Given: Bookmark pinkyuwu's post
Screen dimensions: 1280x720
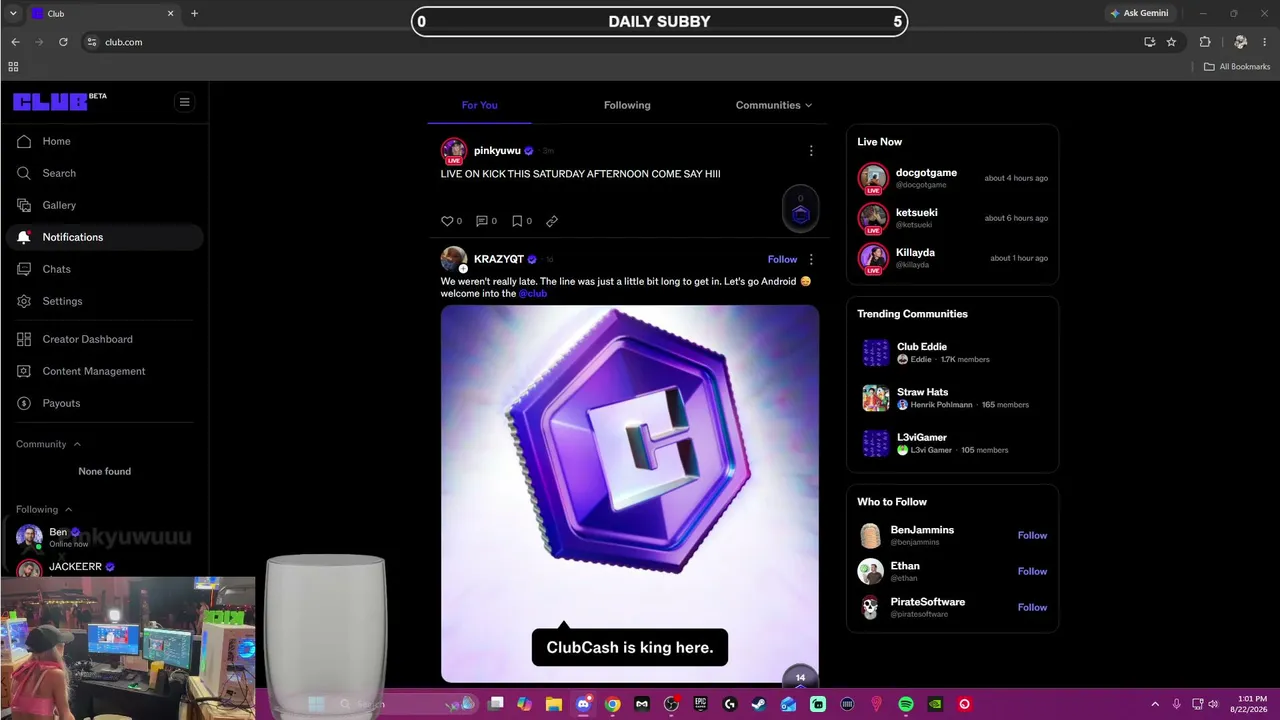Looking at the screenshot, I should tap(517, 221).
